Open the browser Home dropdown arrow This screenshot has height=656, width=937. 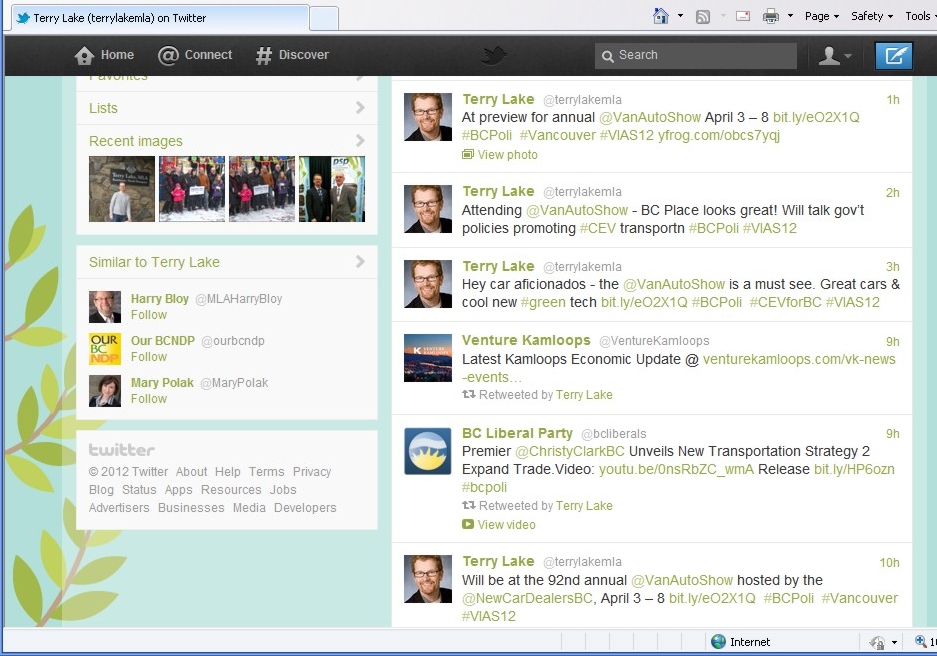point(680,16)
